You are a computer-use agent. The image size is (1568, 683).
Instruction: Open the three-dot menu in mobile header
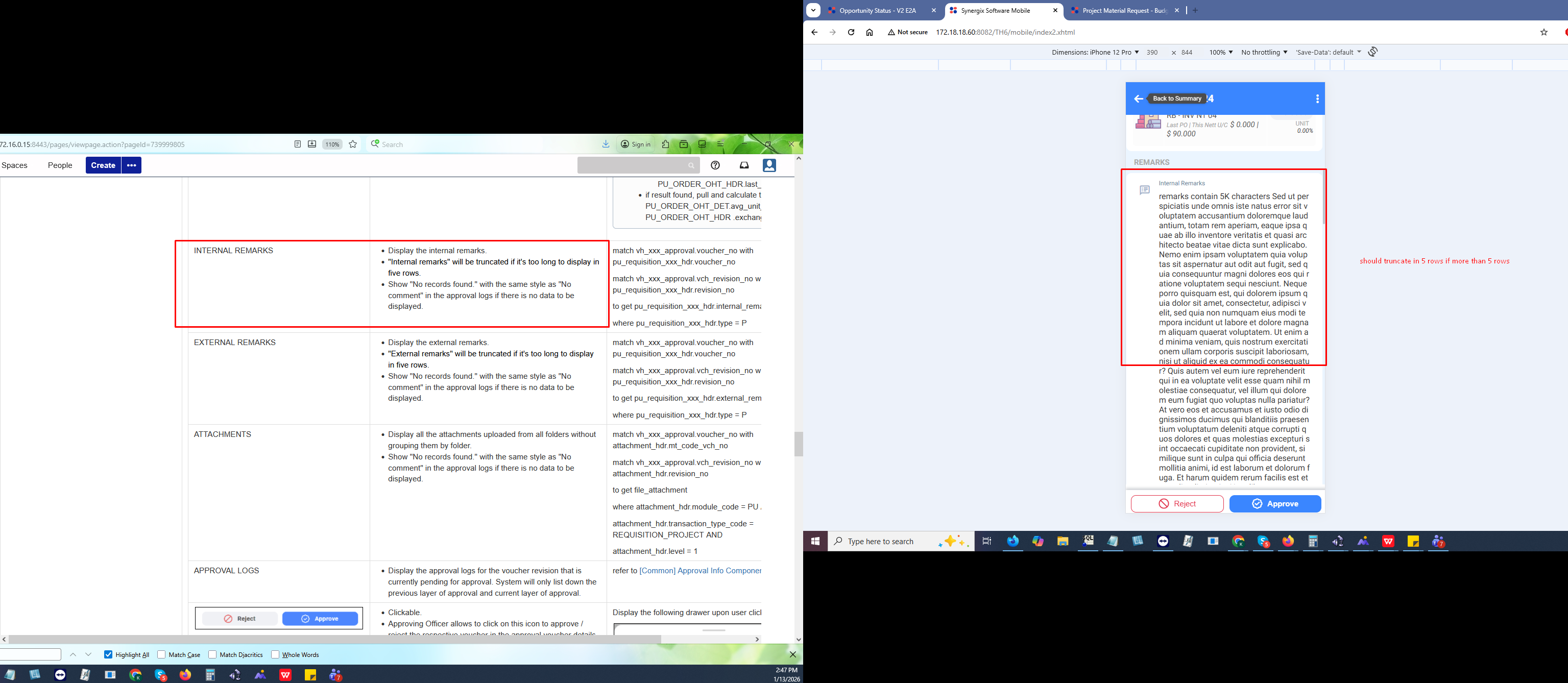[1317, 99]
